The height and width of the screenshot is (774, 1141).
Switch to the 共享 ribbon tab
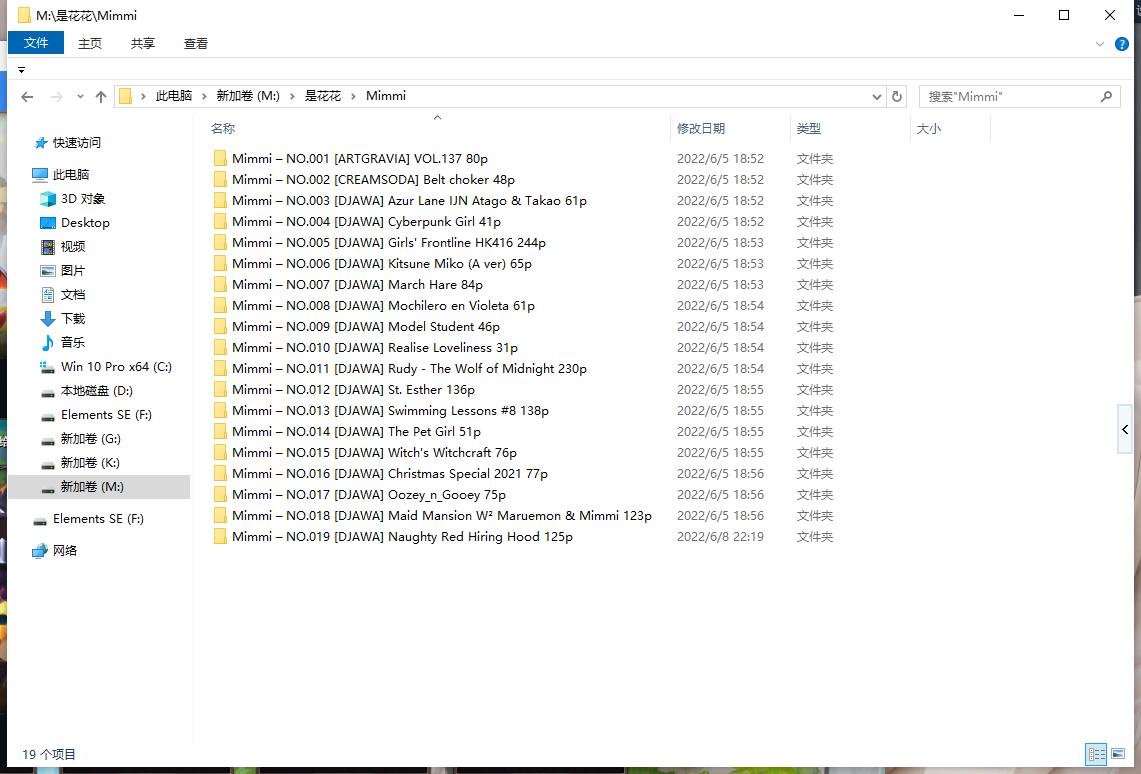point(143,44)
